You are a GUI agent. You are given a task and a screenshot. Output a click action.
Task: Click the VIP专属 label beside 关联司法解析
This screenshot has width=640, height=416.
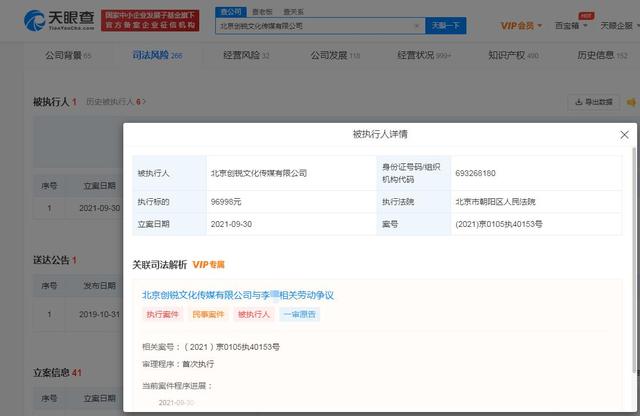pos(209,265)
